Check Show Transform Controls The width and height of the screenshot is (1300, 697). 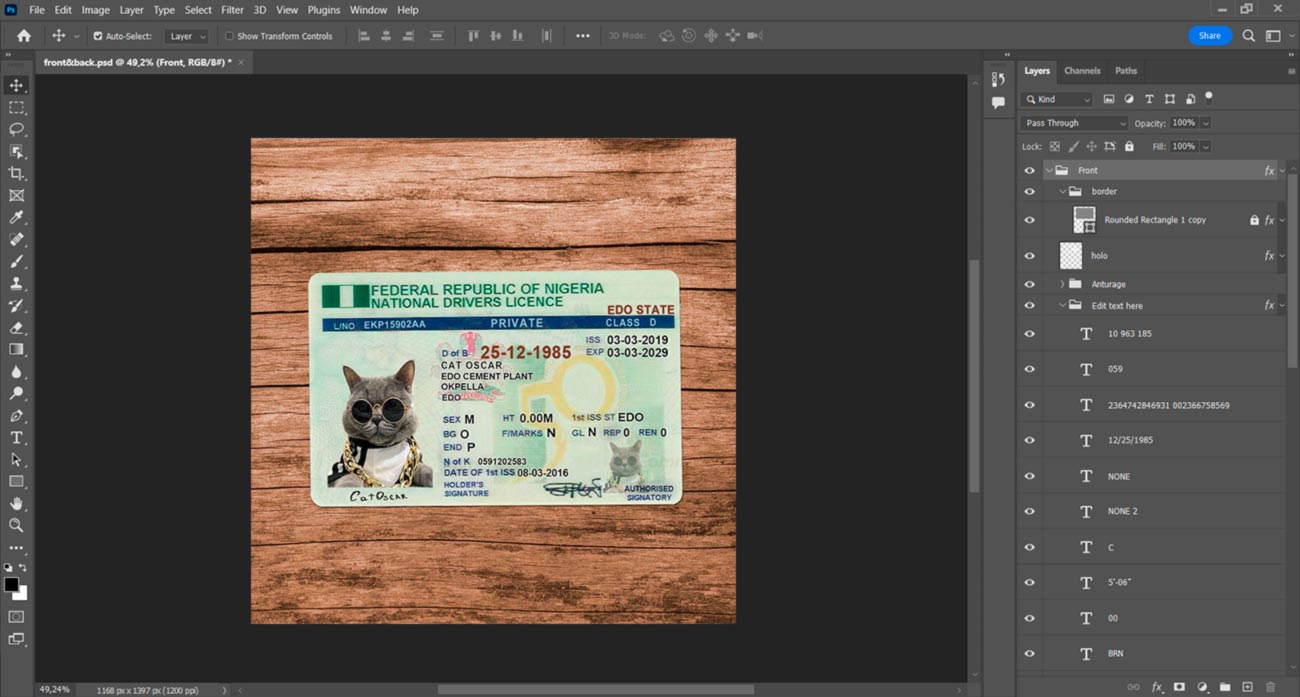(x=229, y=36)
